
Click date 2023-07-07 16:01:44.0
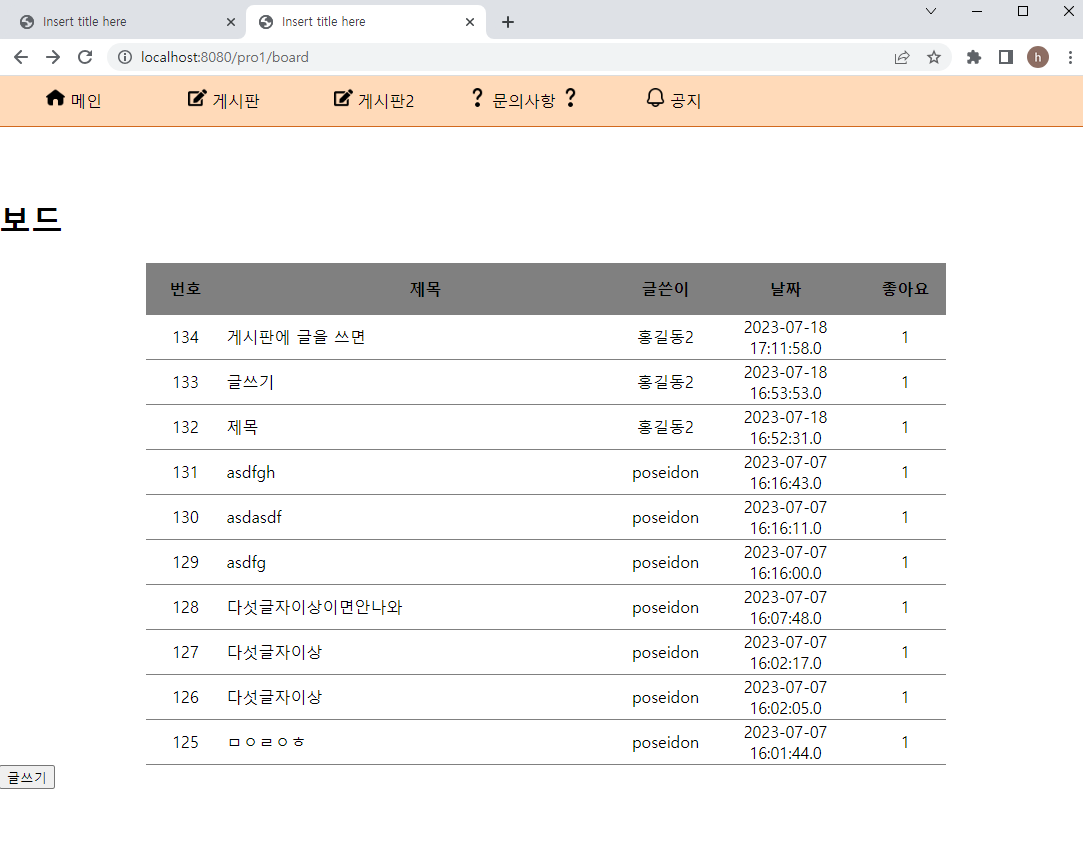(x=785, y=742)
